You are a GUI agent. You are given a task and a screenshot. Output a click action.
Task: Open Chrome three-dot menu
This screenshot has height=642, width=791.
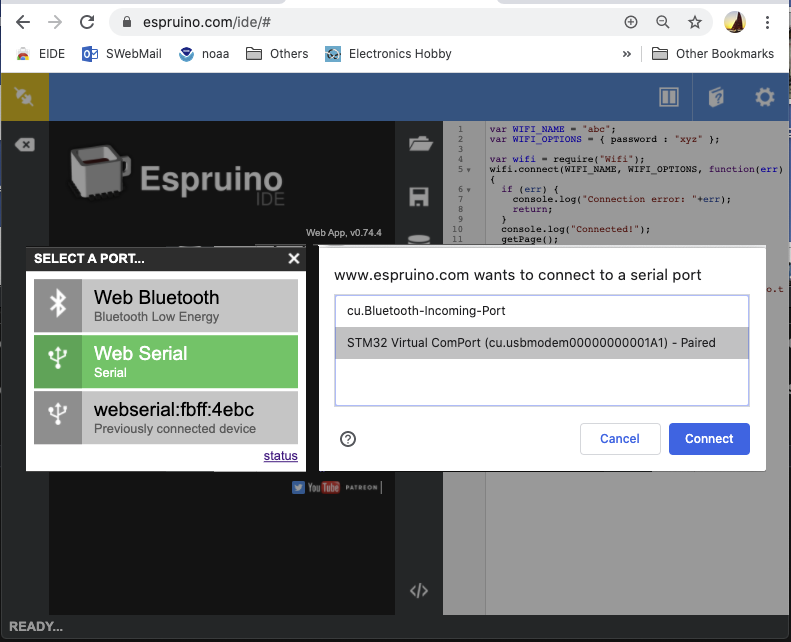[x=767, y=22]
